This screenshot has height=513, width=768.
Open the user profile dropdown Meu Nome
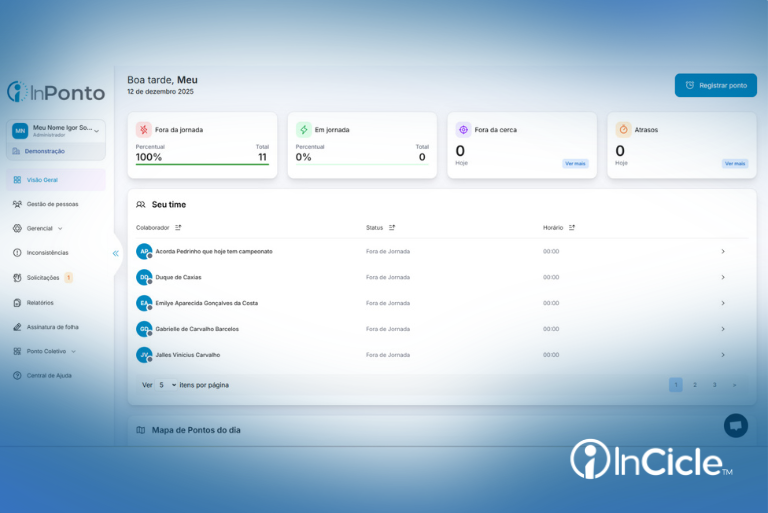pos(56,131)
